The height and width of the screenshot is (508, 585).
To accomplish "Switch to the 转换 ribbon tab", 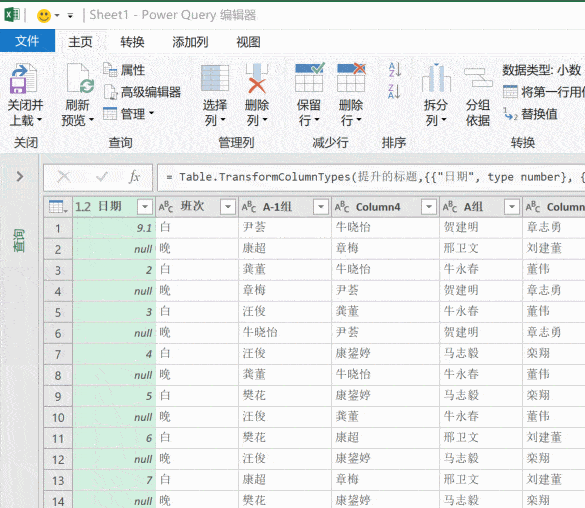I will tap(132, 41).
